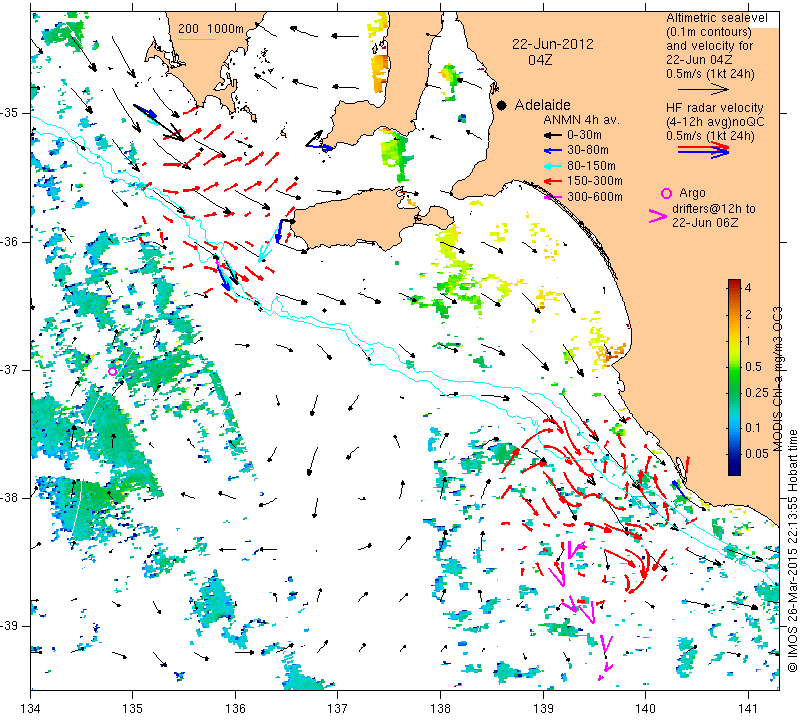800x720 pixels.
Task: Click the green 0.5 level on colorbar
Action: [734, 367]
